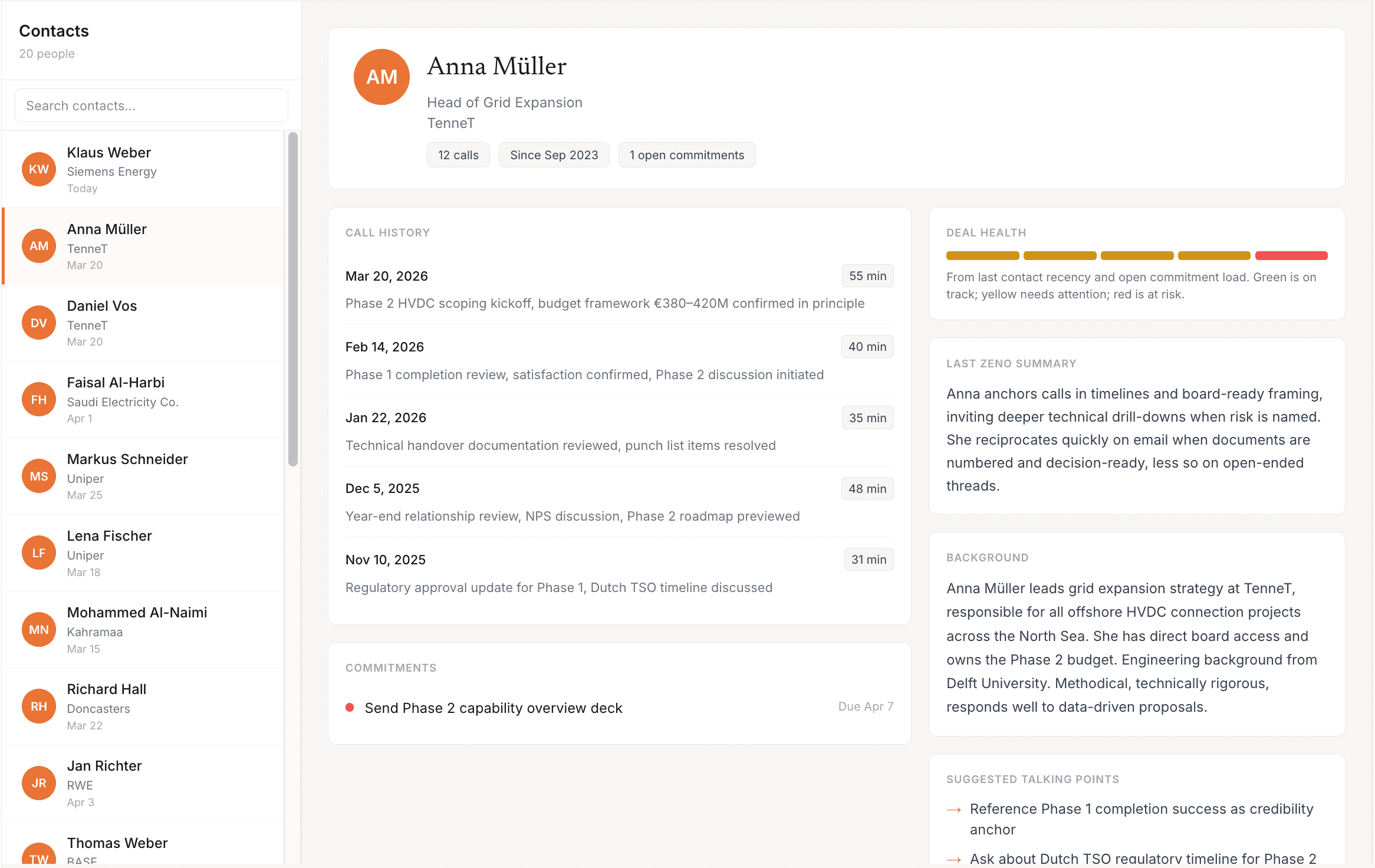1375x868 pixels.
Task: Select Richard Hall of Doncasters
Action: (x=143, y=706)
